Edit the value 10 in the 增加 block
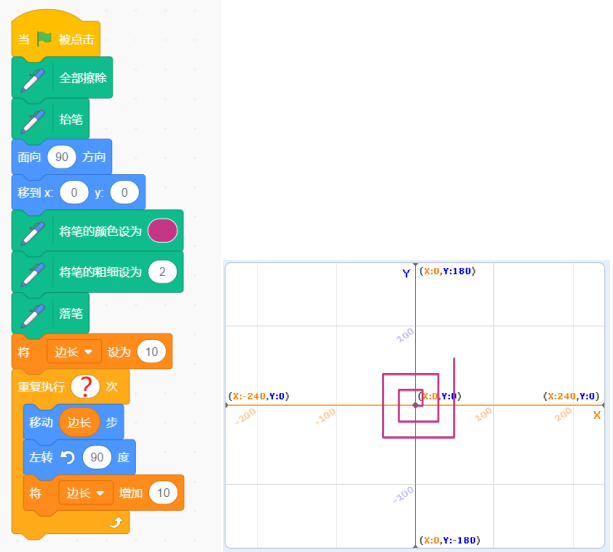The width and height of the screenshot is (613, 552). pyautogui.click(x=163, y=493)
